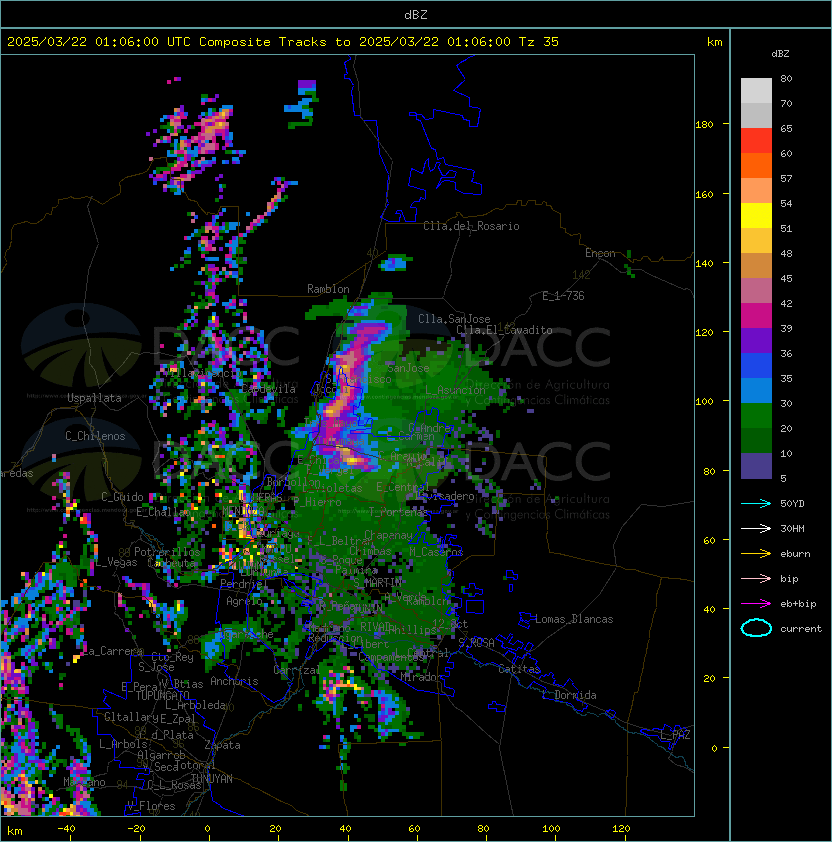Click the 'Lomas_Blancas' map label
Image resolution: width=832 pixels, height=842 pixels.
[x=574, y=619]
